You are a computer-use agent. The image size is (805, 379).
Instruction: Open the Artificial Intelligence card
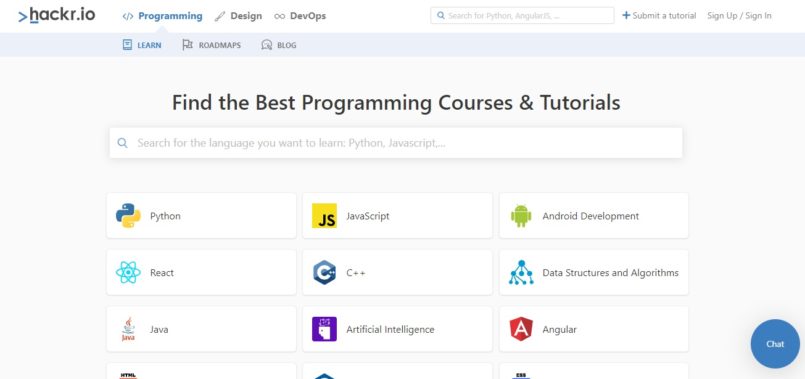click(397, 329)
